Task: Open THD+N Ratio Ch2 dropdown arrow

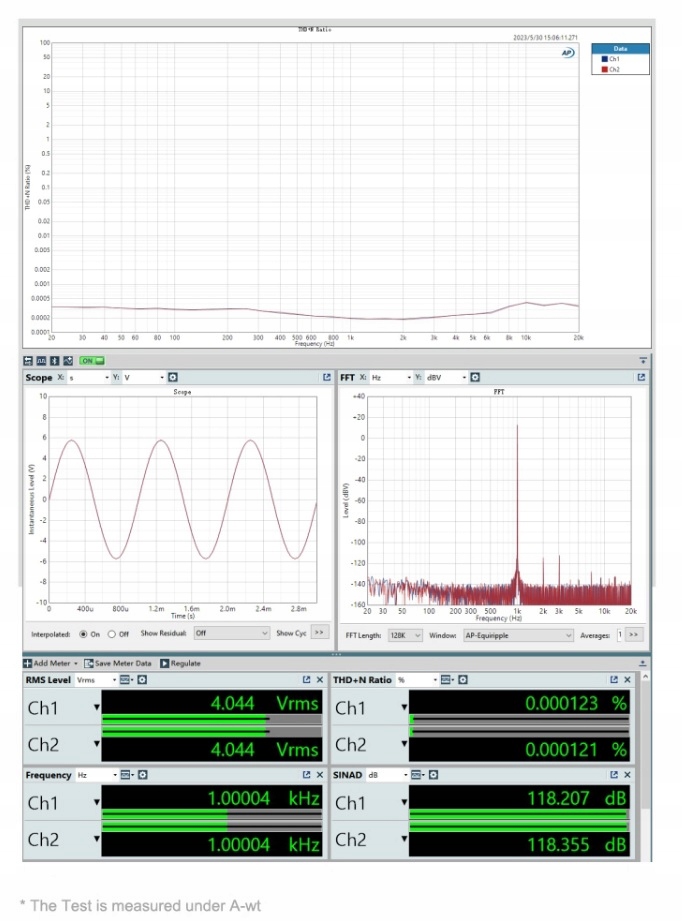Action: 404,744
